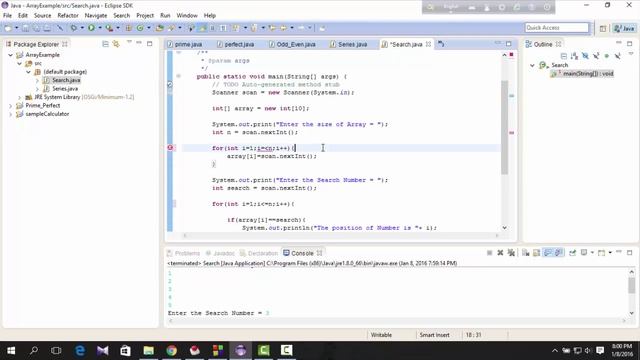
Task: Open Console new console icon
Action: pyautogui.click(x=602, y=253)
